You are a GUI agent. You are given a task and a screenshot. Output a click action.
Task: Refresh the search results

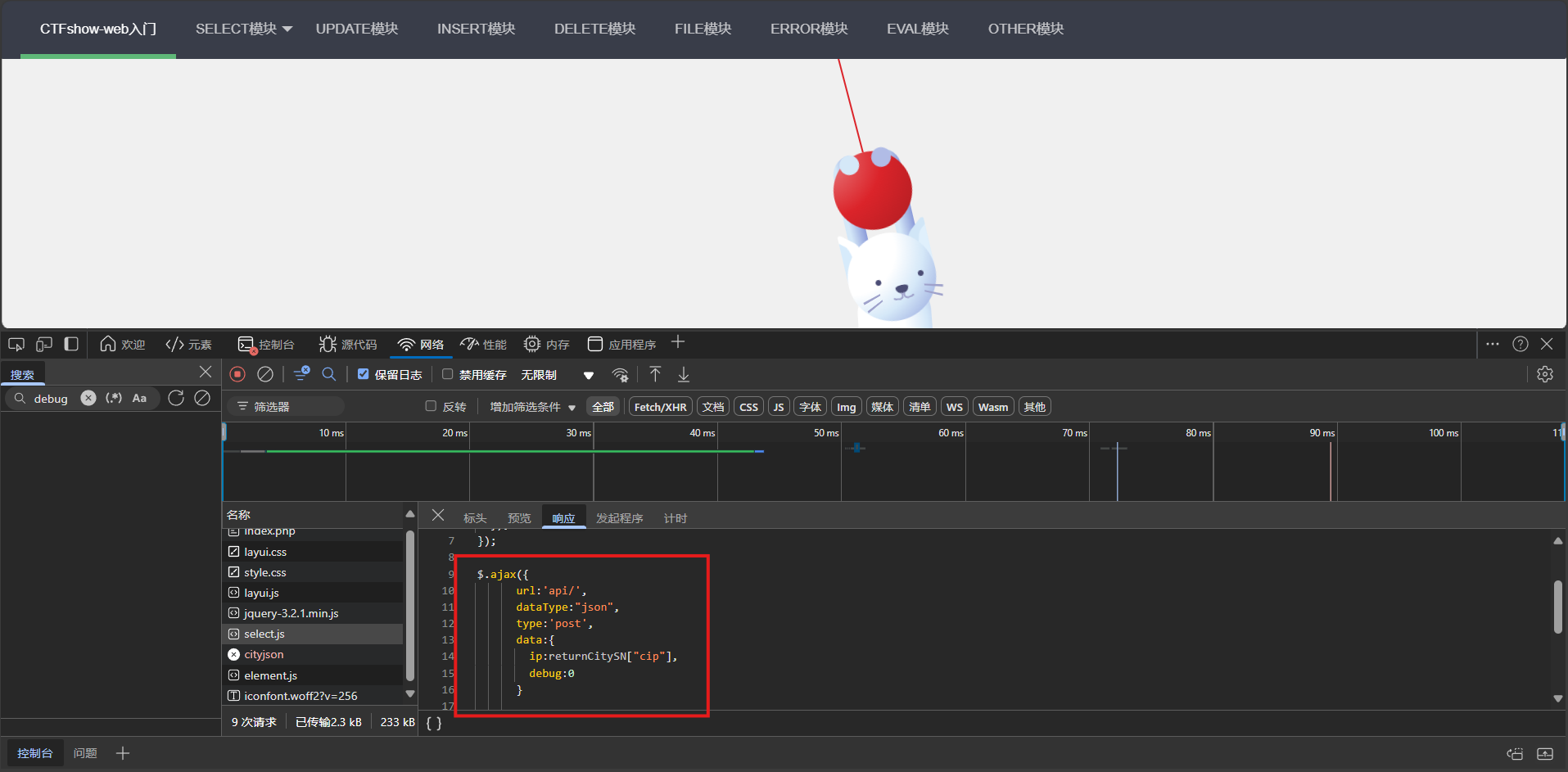(176, 398)
